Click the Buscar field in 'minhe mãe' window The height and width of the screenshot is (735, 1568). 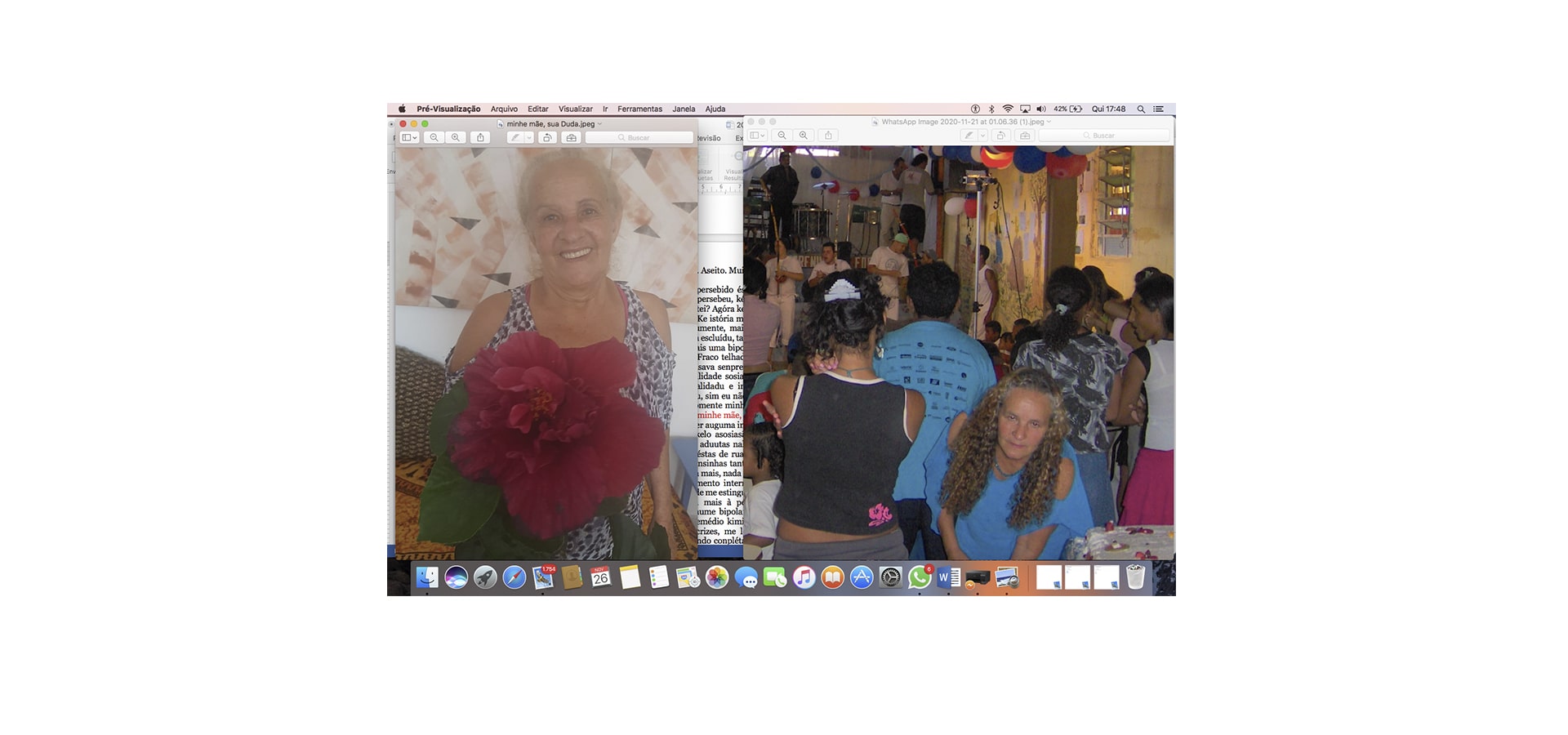[639, 138]
